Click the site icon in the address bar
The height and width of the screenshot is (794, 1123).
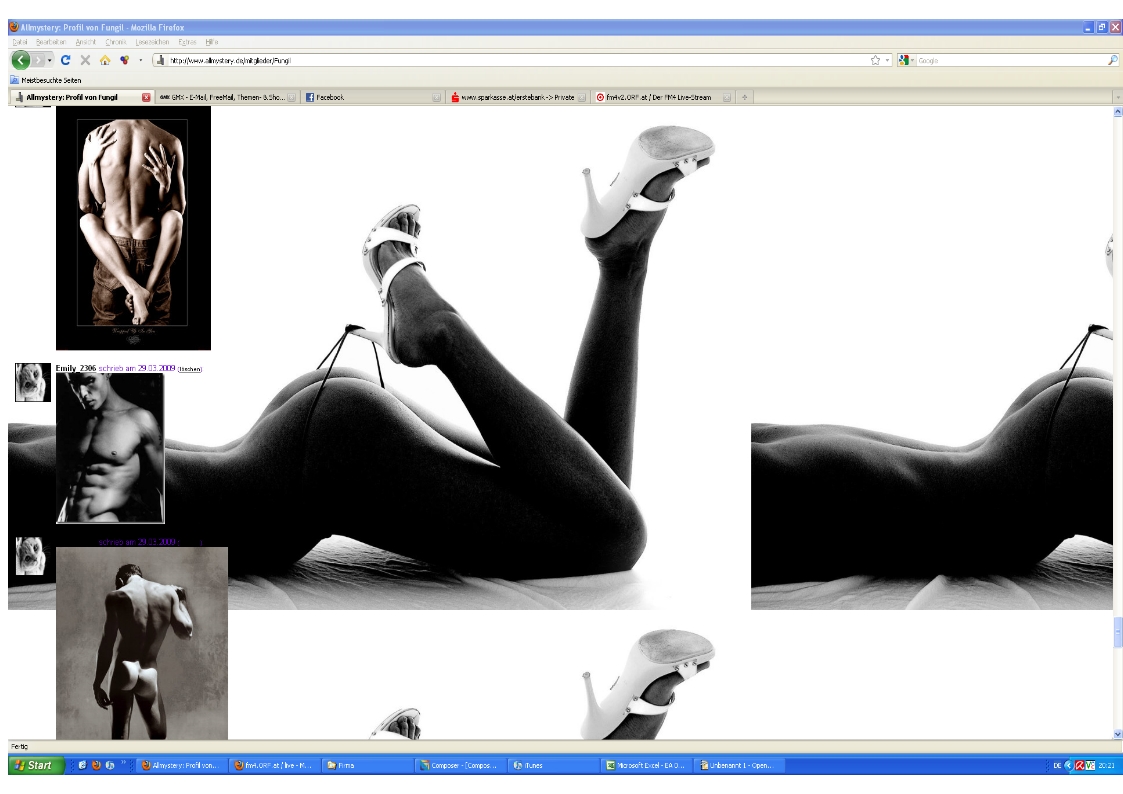tap(161, 60)
